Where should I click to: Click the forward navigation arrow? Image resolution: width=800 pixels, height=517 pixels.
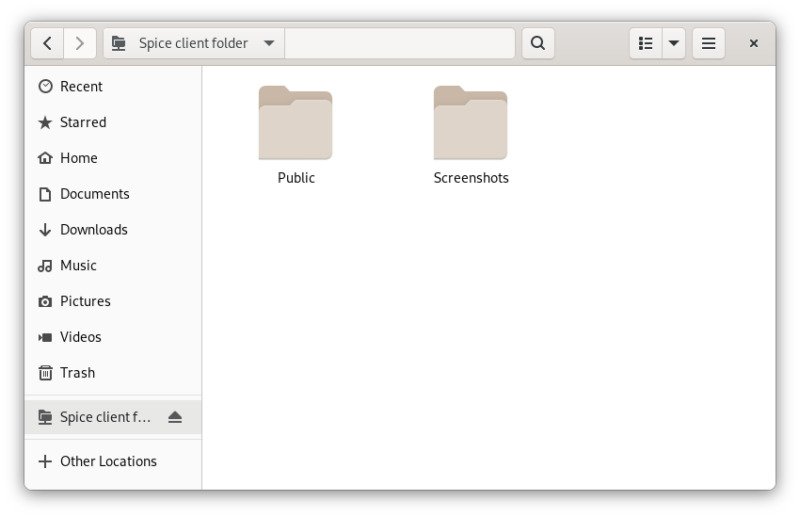pos(79,43)
